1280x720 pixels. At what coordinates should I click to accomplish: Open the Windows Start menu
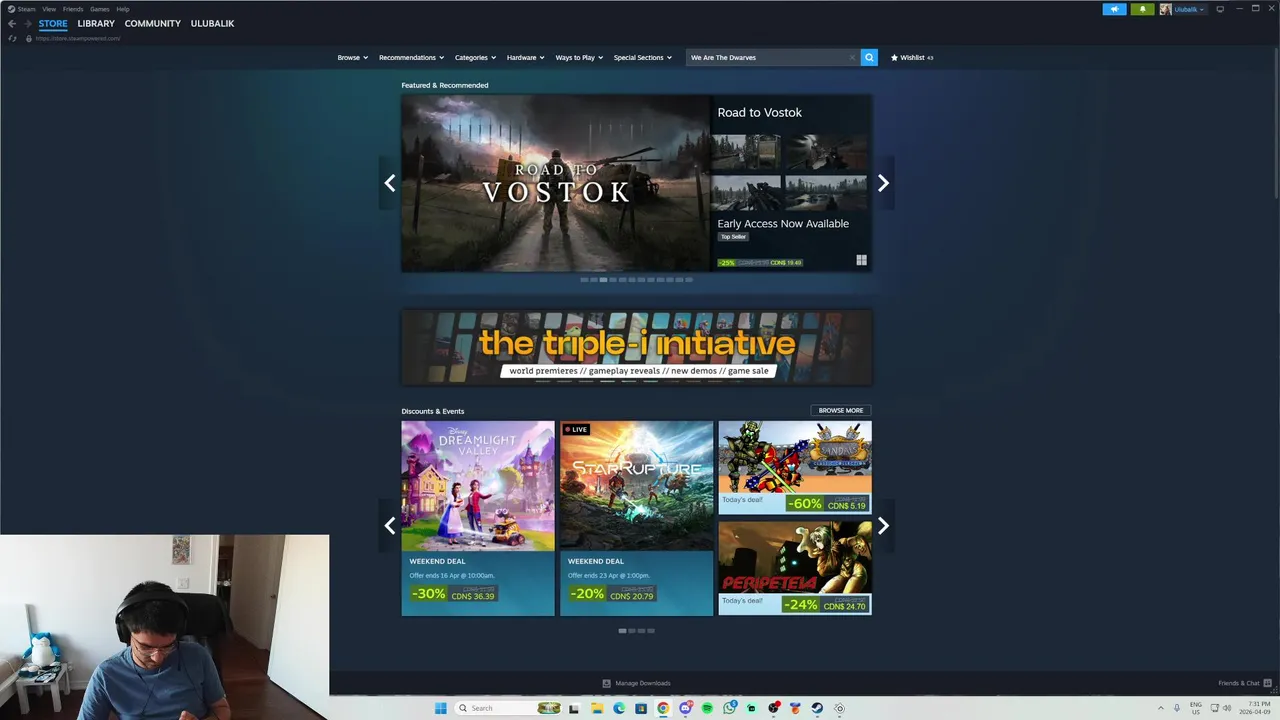[x=440, y=708]
